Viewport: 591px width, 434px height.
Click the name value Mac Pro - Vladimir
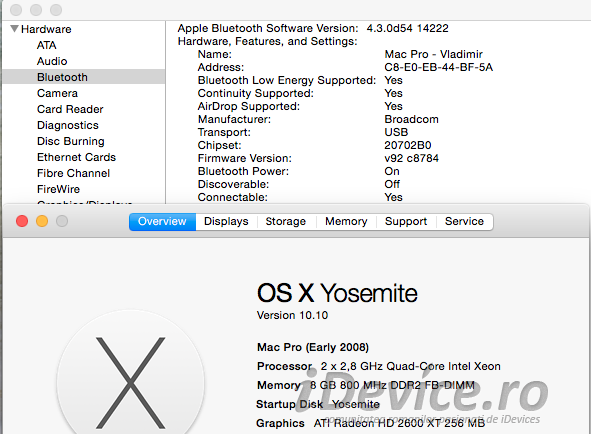click(x=433, y=54)
